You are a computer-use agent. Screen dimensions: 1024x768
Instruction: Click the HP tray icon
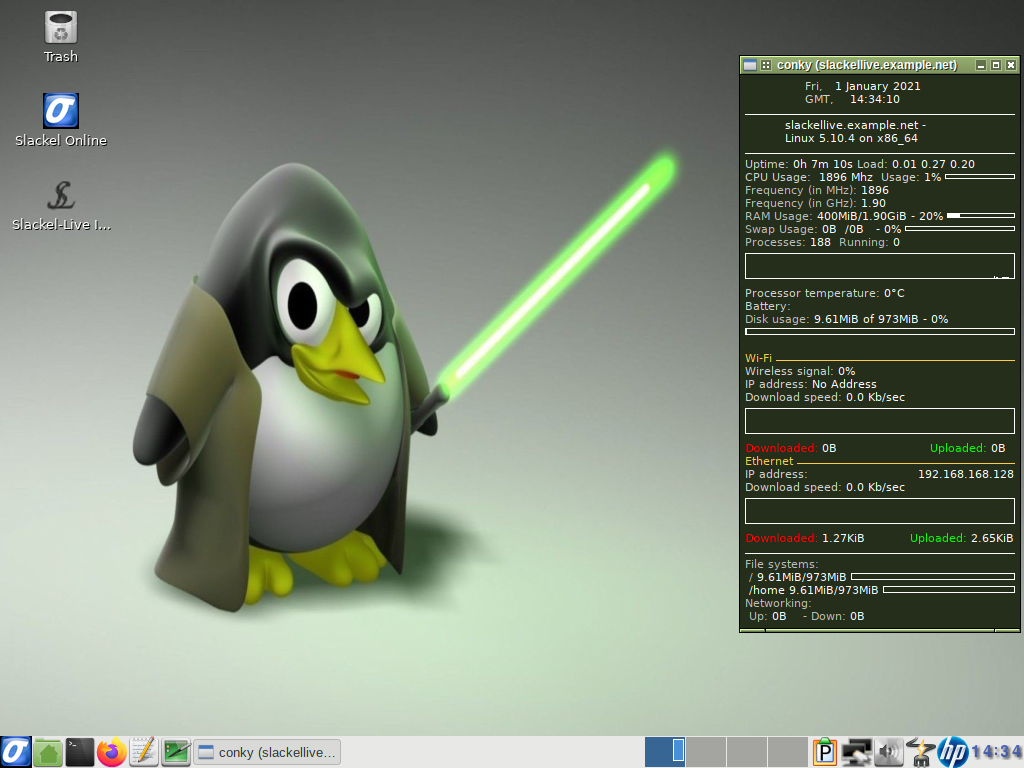point(952,752)
